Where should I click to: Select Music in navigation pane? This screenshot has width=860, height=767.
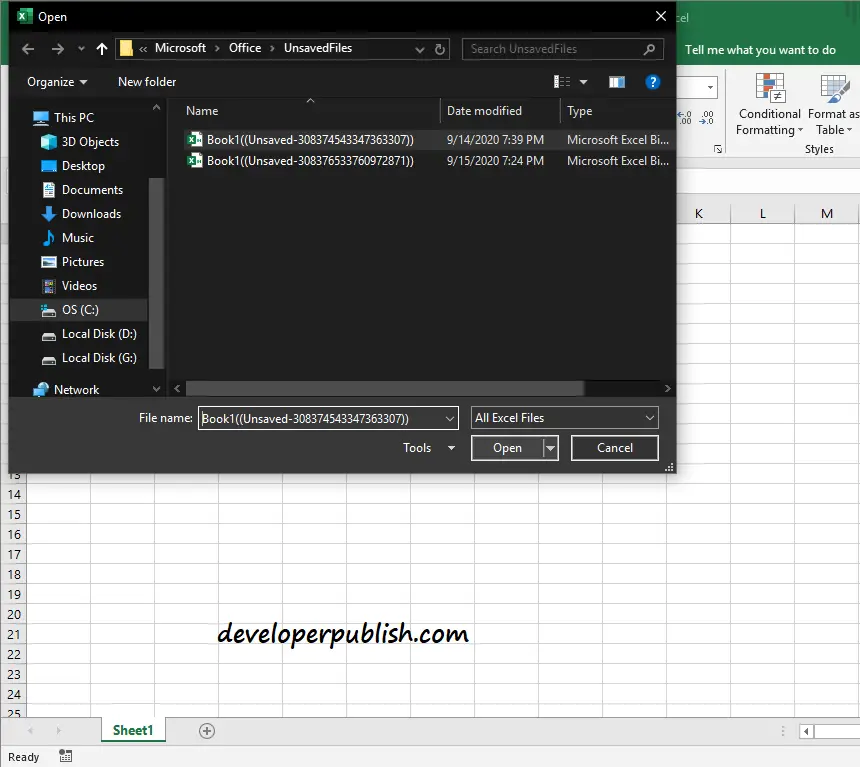point(77,238)
